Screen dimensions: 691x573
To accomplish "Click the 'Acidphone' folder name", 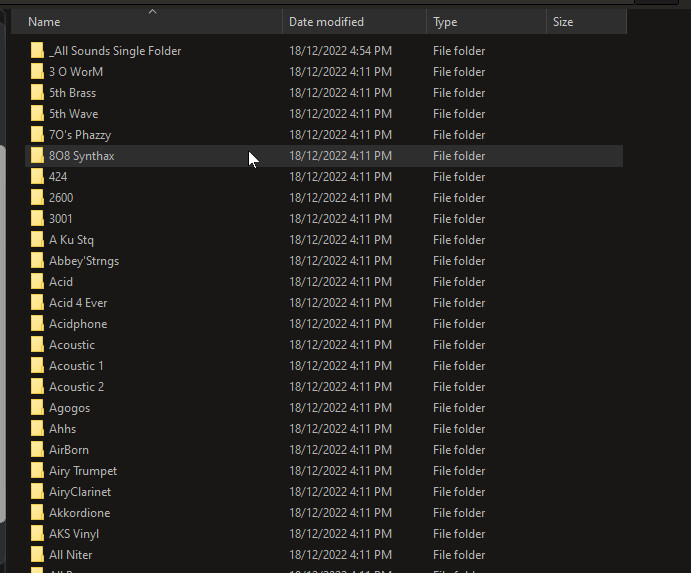I will [x=78, y=324].
